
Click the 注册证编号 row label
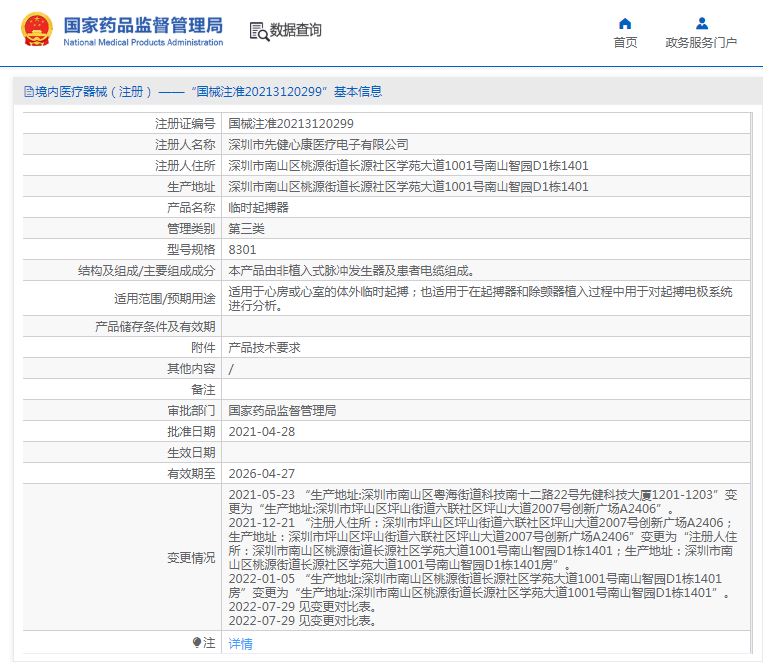[185, 124]
